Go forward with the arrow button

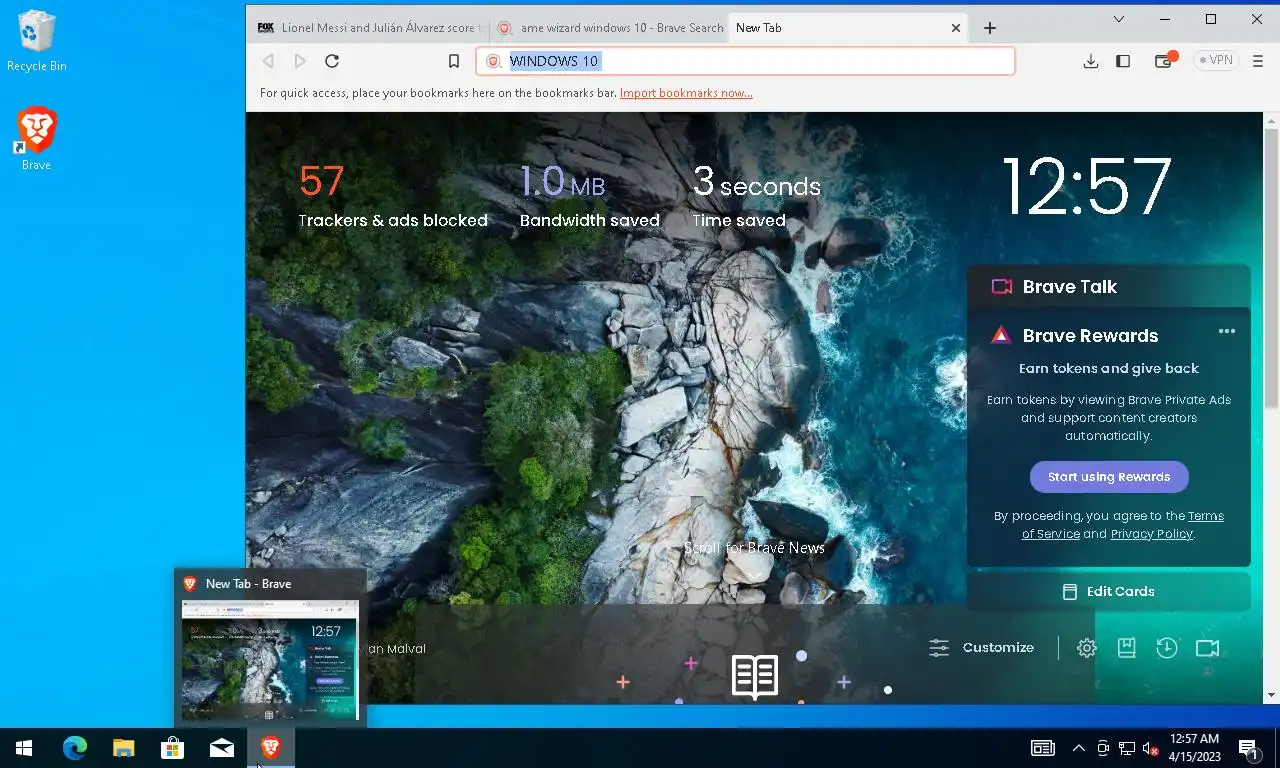coord(300,61)
